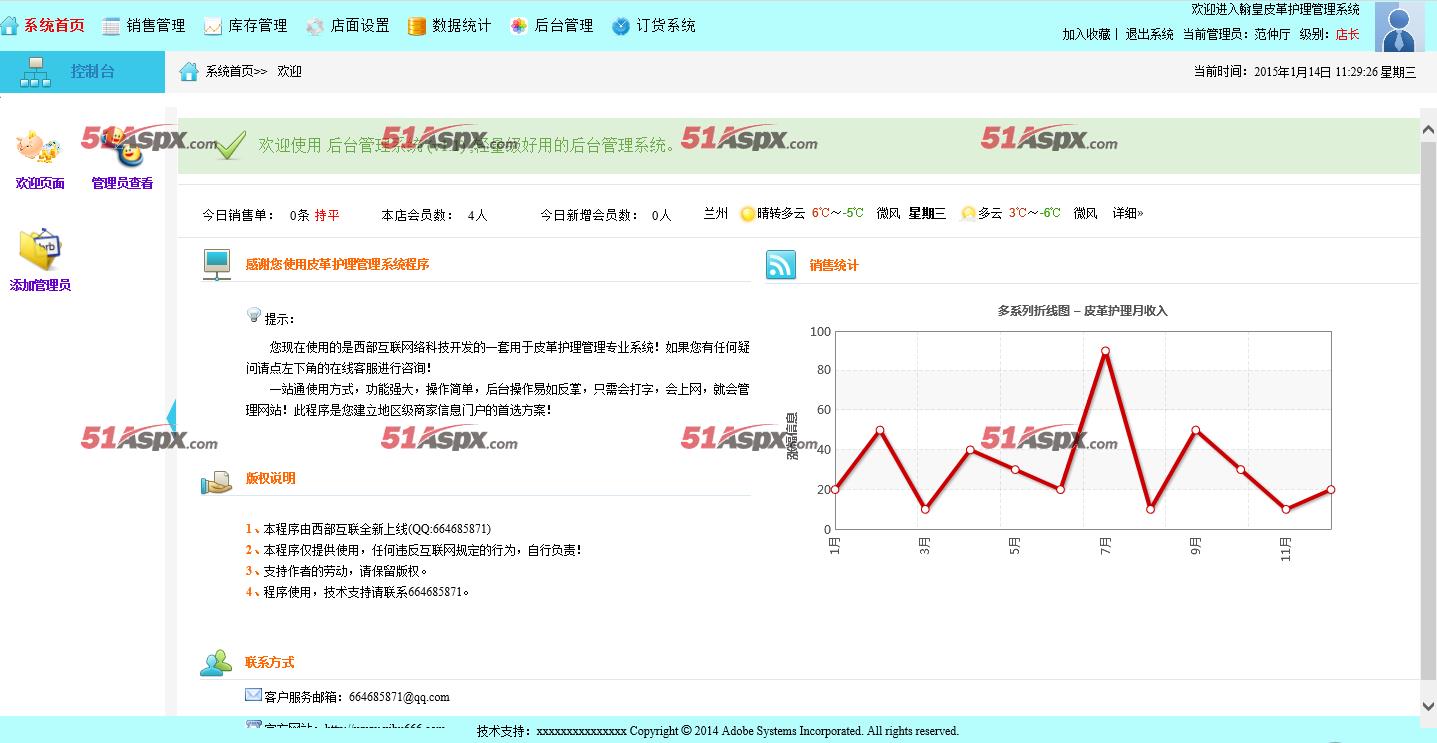
Task: Click the light bulb 提示 icon
Action: pos(254,316)
